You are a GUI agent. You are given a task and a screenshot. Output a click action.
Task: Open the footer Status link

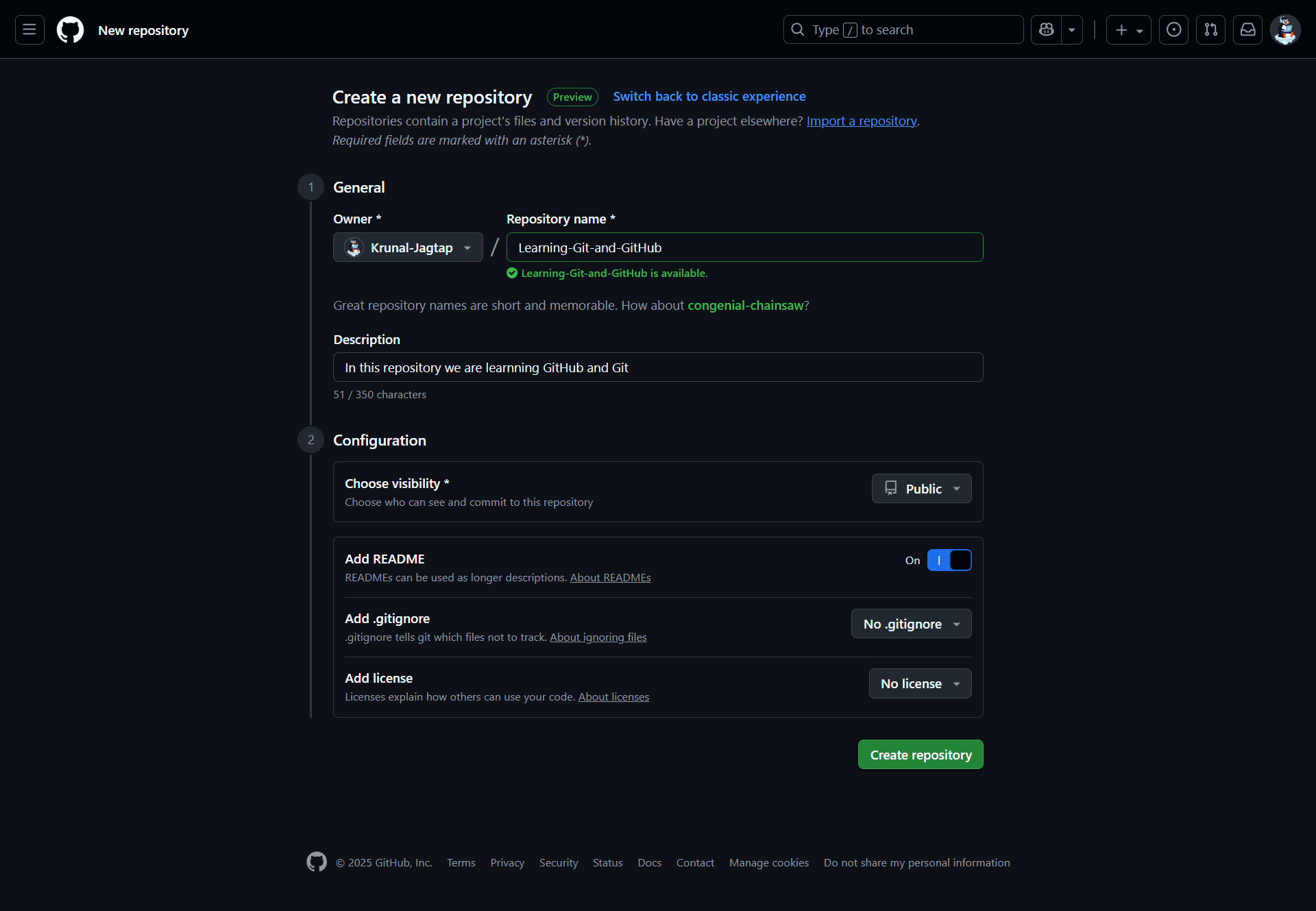pyautogui.click(x=608, y=863)
